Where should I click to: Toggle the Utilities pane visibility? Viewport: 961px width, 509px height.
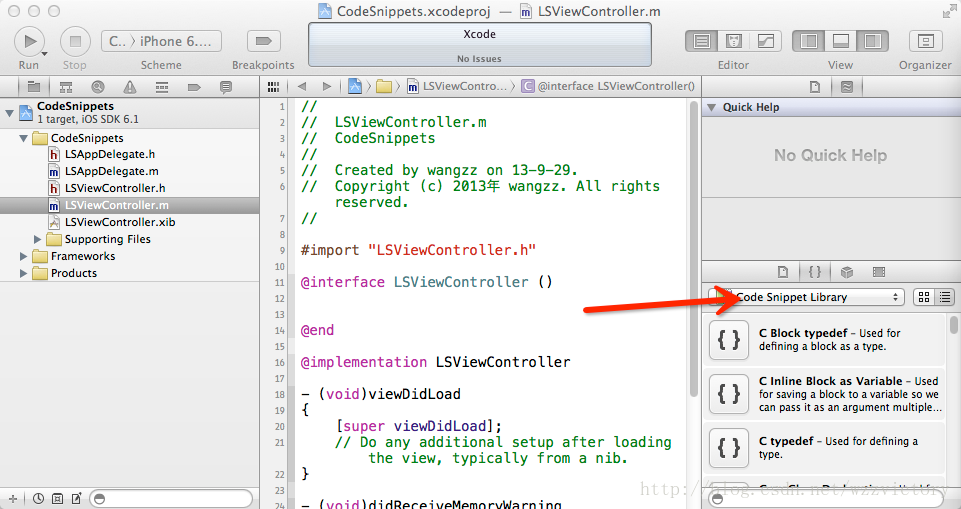click(872, 41)
